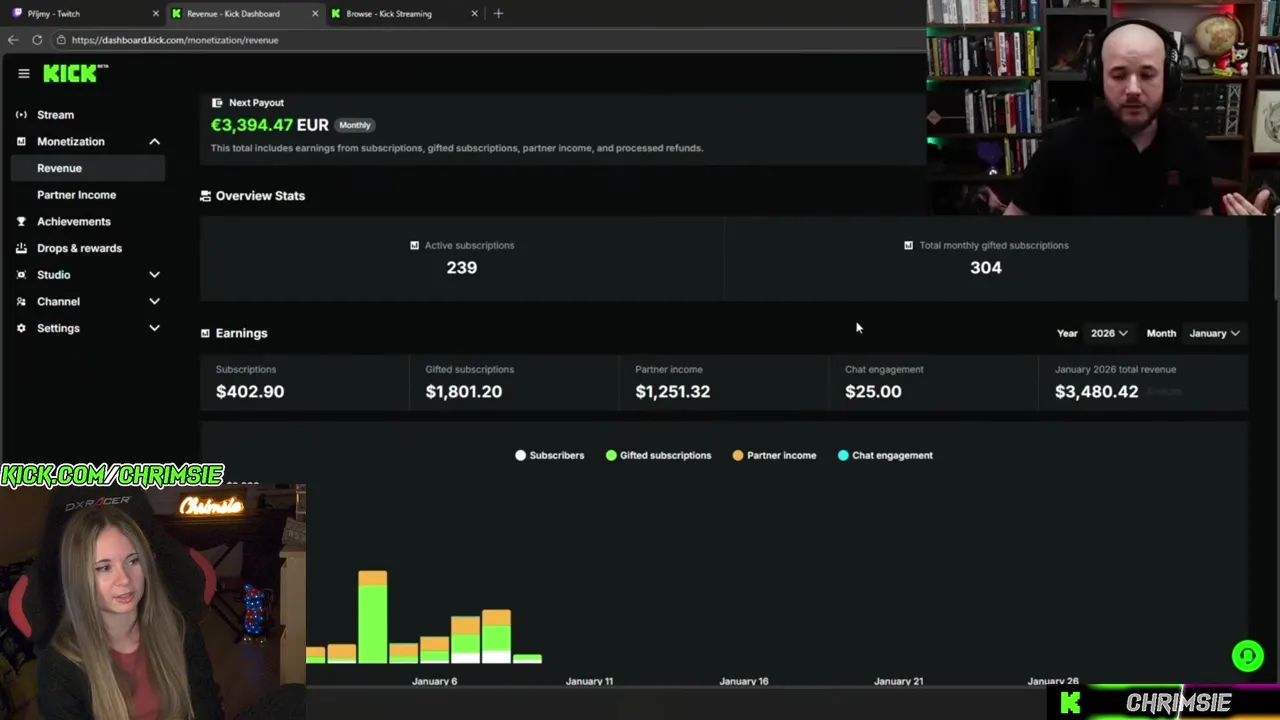The image size is (1280, 720).
Task: Toggle Chat engagement series in legend
Action: 885,455
